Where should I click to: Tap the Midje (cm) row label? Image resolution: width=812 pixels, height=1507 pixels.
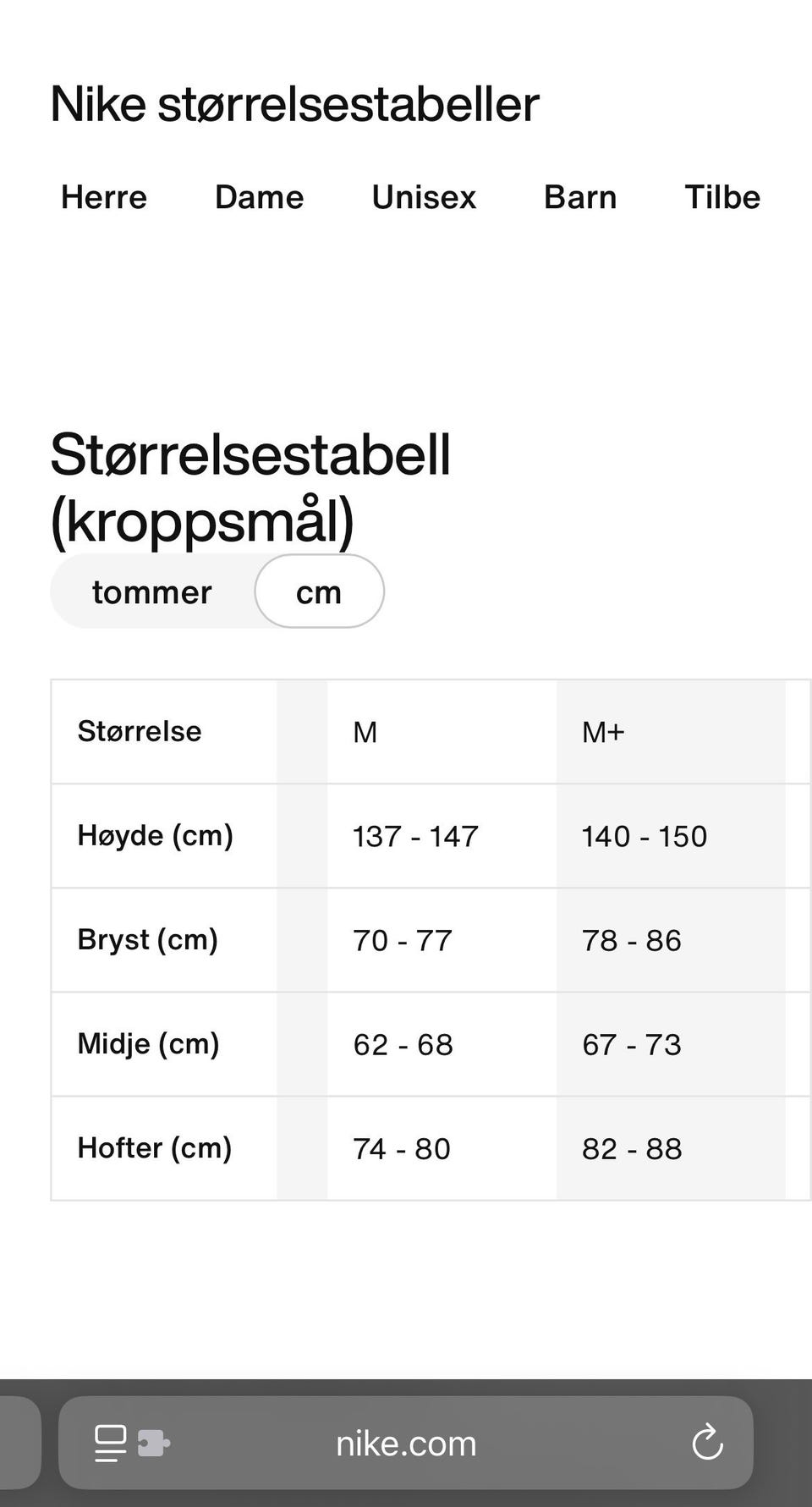149,1044
